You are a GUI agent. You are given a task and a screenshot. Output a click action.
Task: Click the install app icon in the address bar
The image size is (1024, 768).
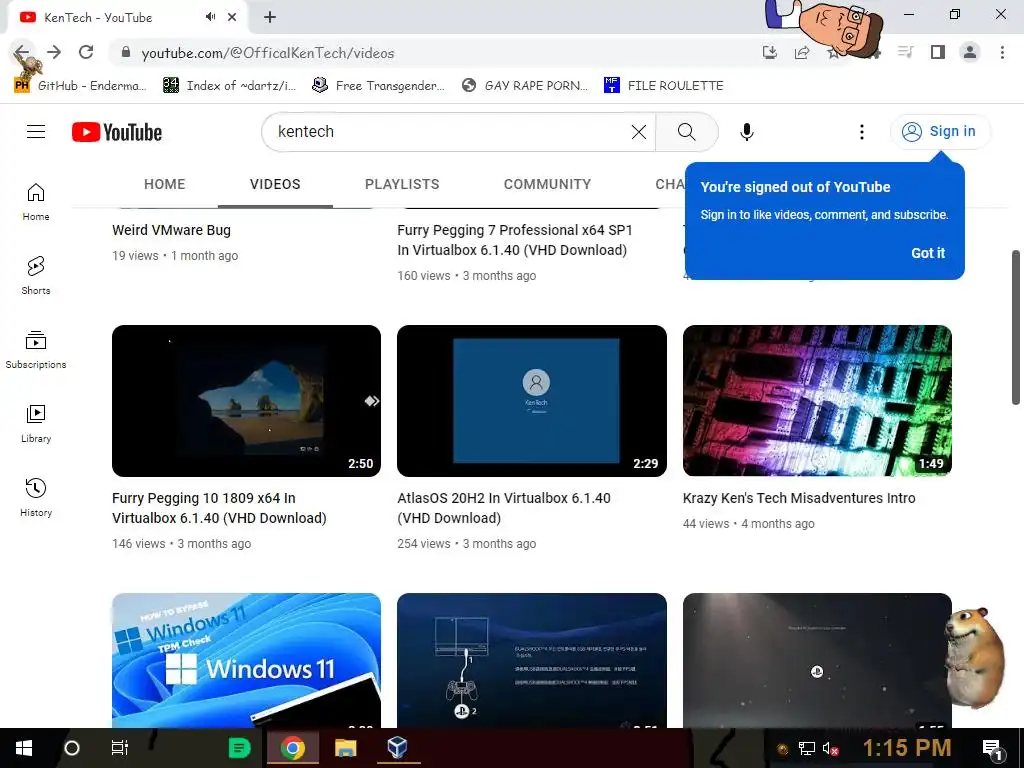pyautogui.click(x=770, y=53)
